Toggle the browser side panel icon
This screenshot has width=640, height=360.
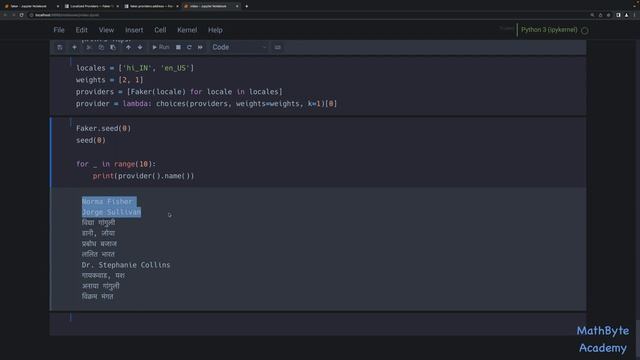point(618,15)
